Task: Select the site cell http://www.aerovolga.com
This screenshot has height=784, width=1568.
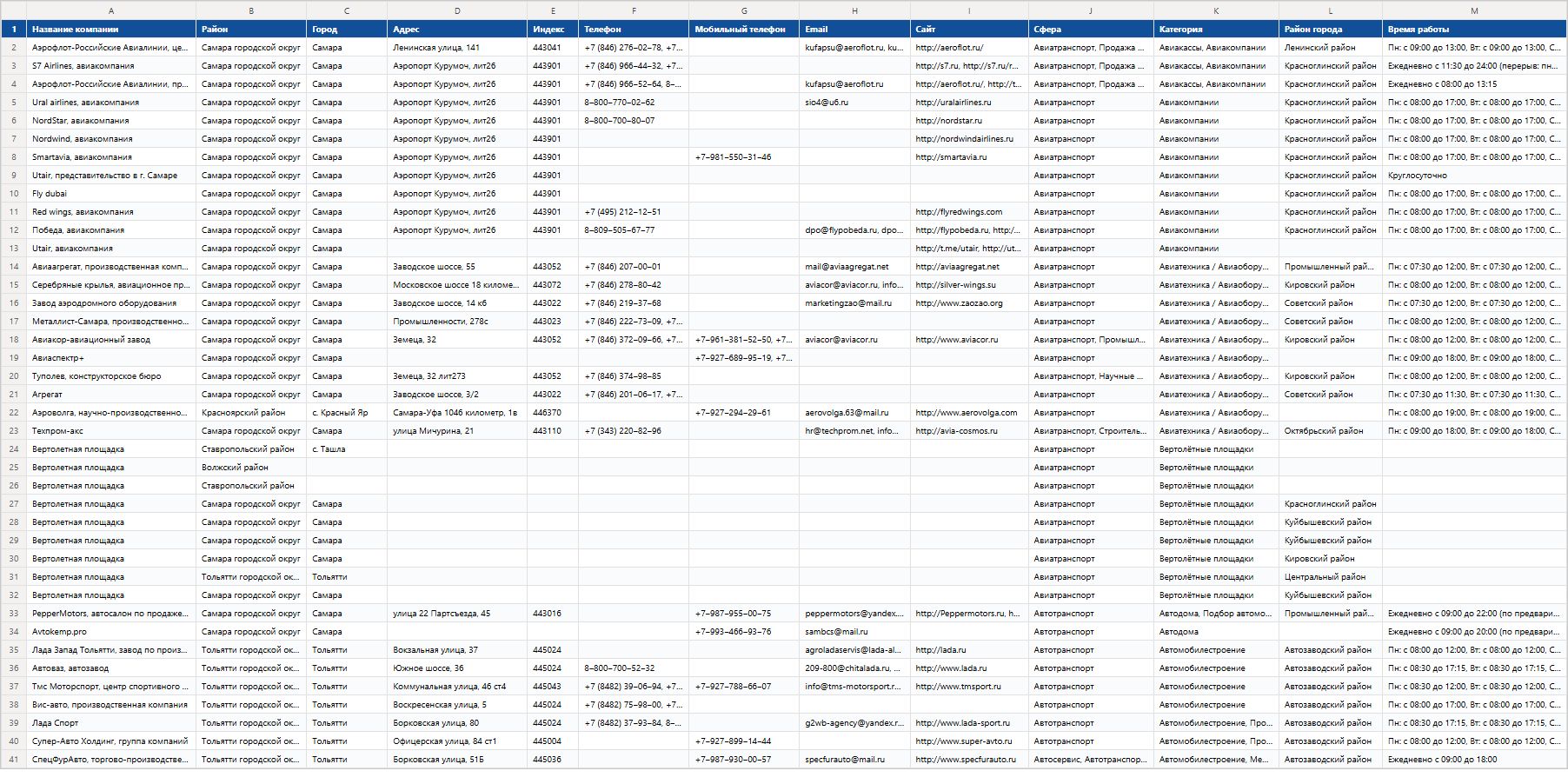Action: (x=969, y=413)
